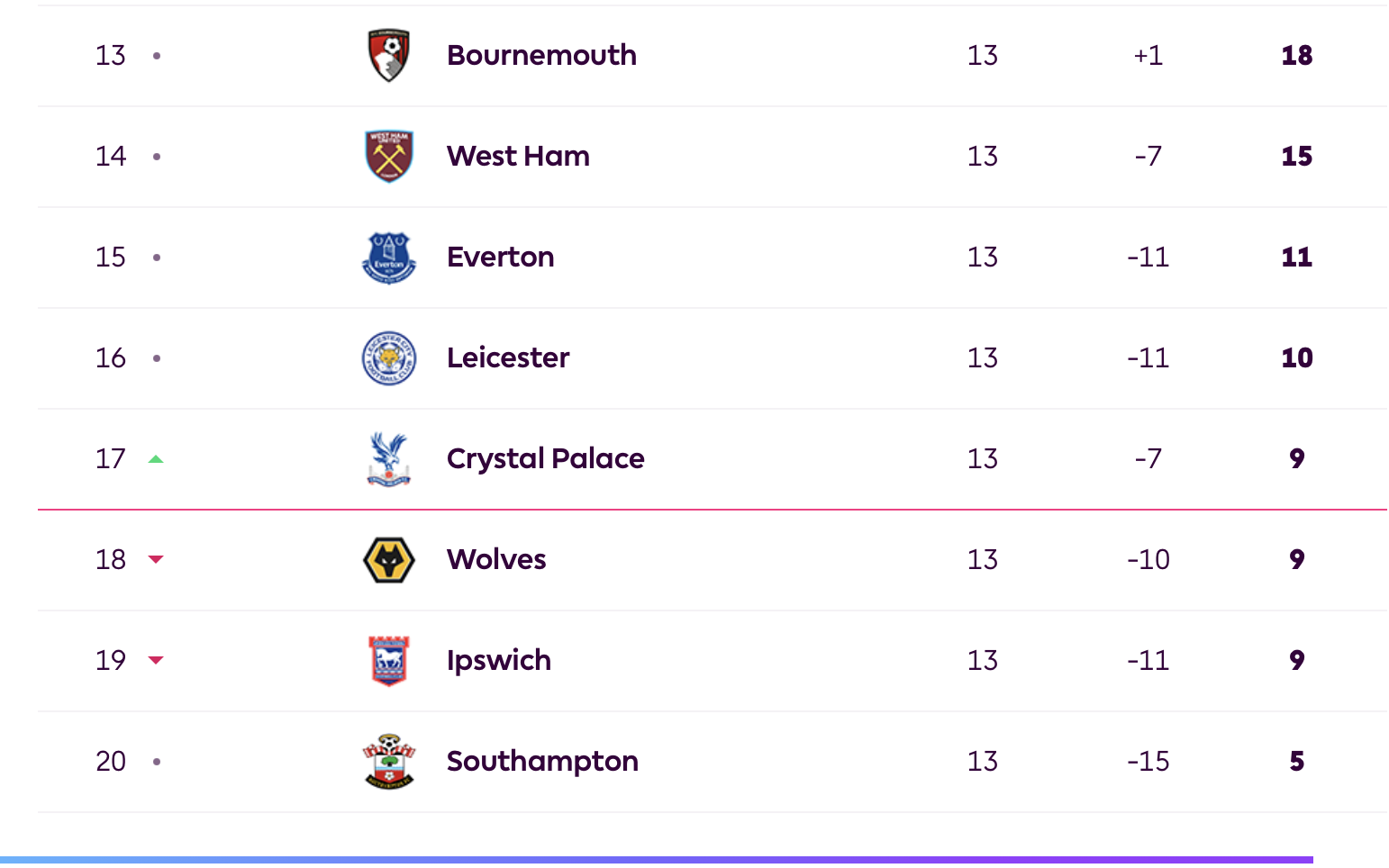Go to the Wolves team page
Screen dimensions: 1389x868
coord(496,560)
